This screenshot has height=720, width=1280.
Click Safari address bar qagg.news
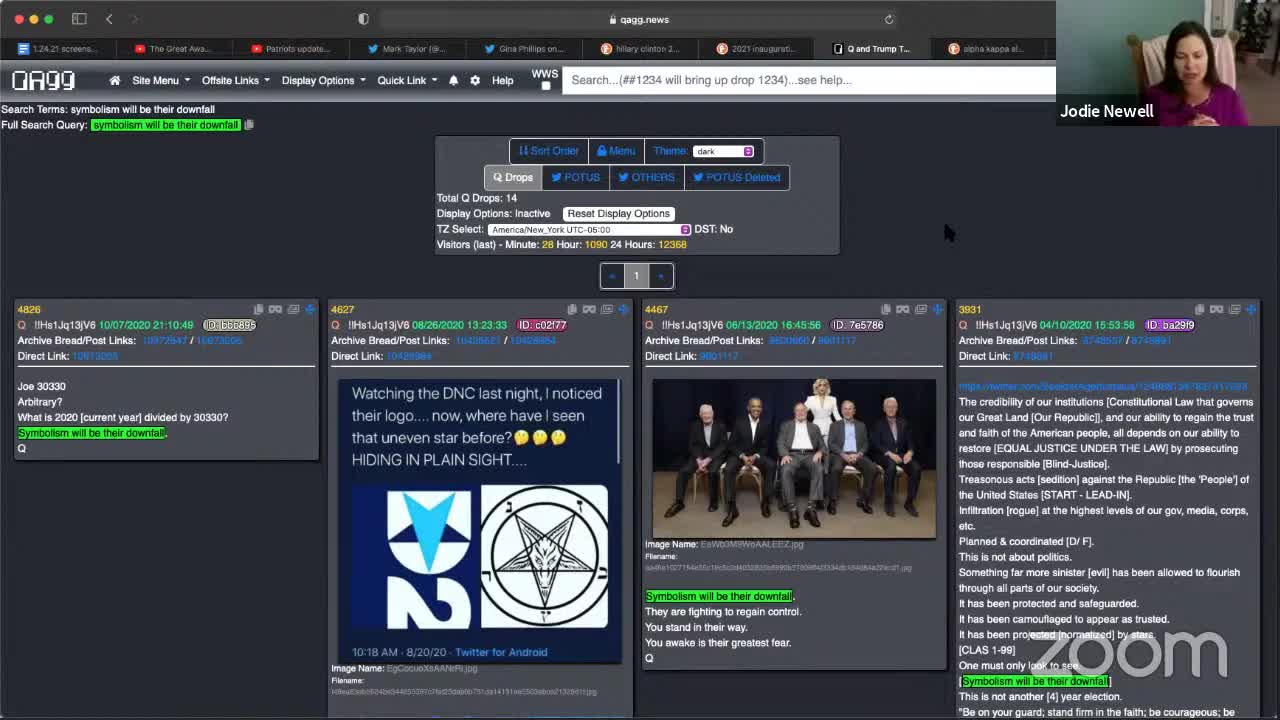point(639,19)
